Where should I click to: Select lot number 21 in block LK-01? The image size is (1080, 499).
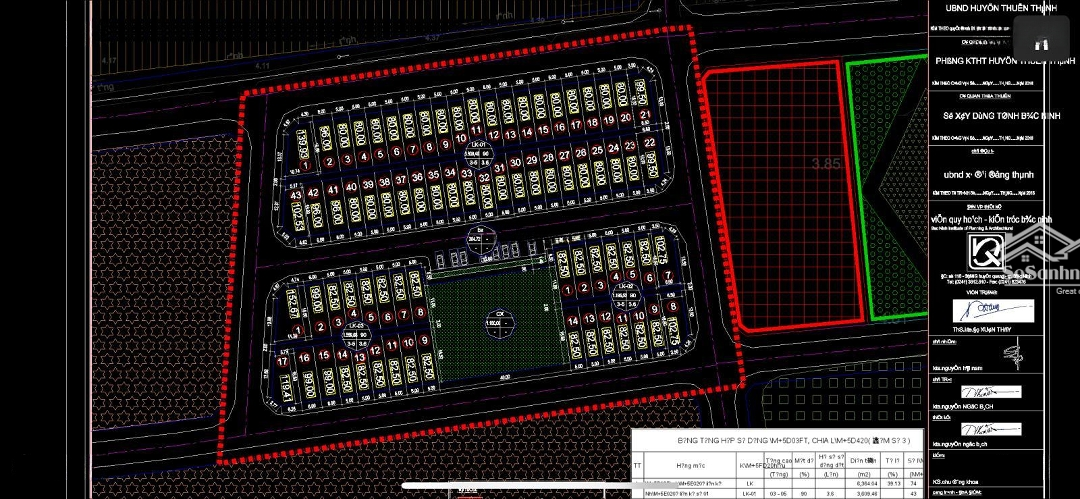point(647,115)
